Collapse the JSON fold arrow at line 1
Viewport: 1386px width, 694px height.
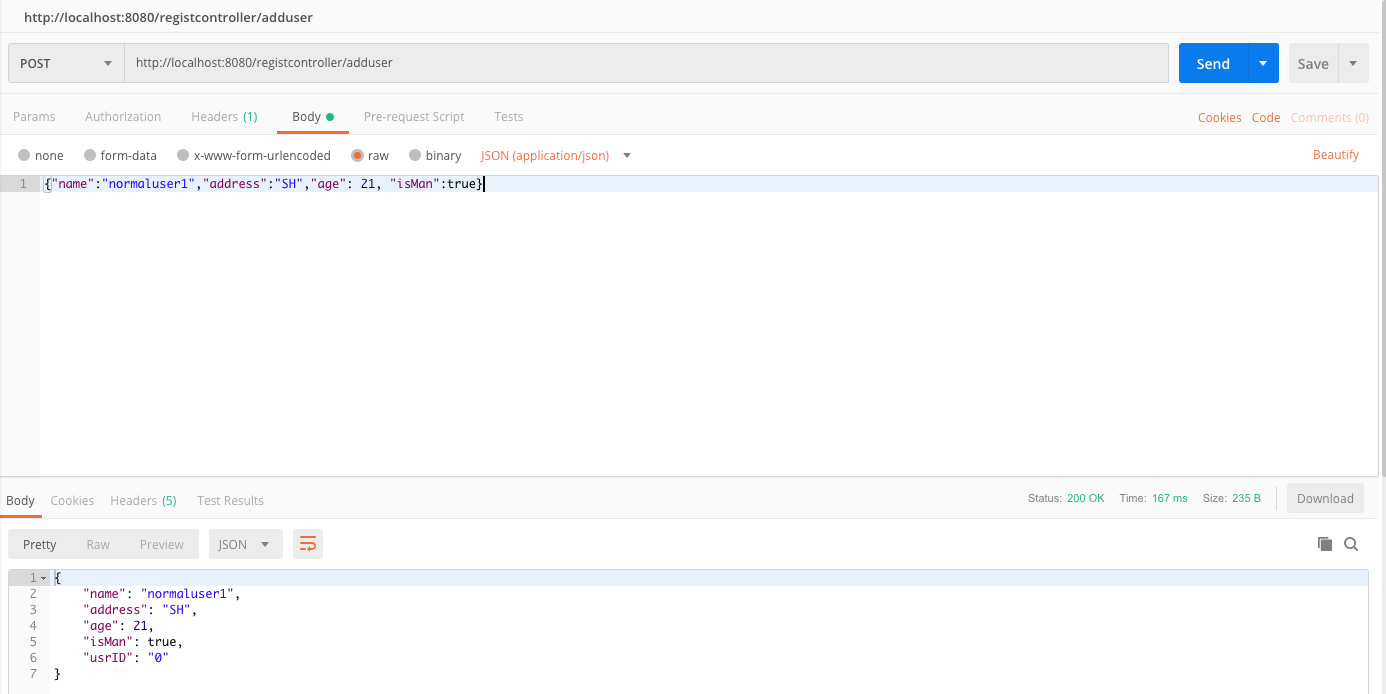(x=43, y=578)
